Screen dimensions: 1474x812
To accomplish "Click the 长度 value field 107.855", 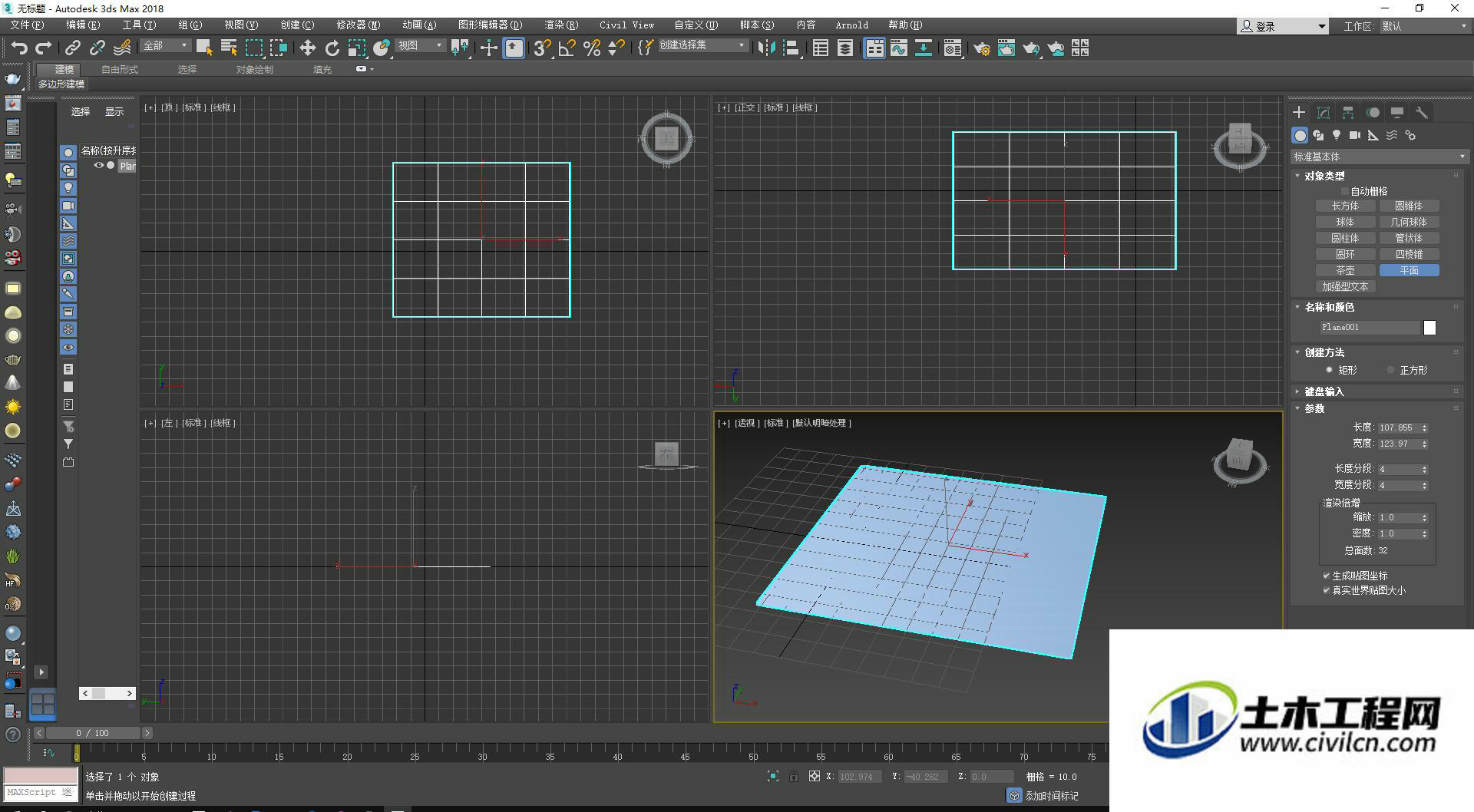I will (1397, 427).
